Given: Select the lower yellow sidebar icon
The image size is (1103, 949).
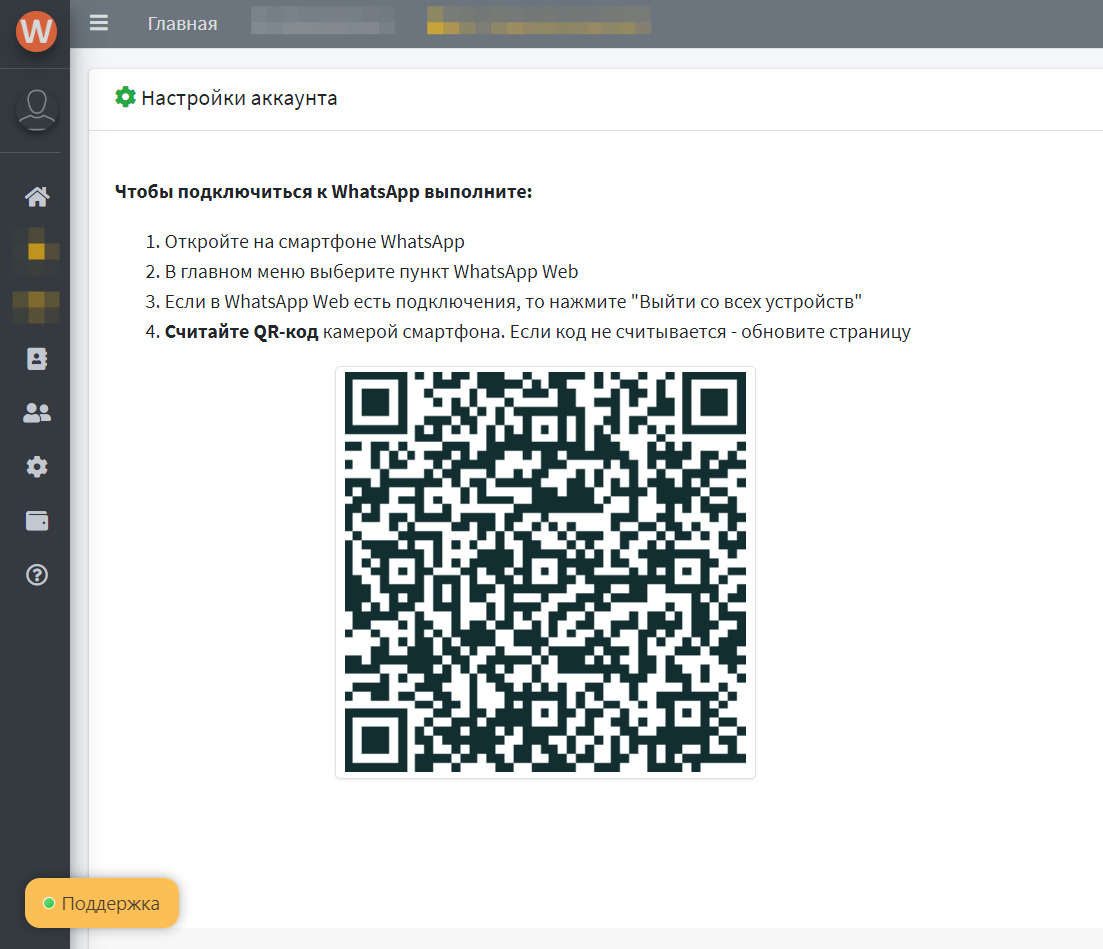Looking at the screenshot, I should click(x=36, y=305).
